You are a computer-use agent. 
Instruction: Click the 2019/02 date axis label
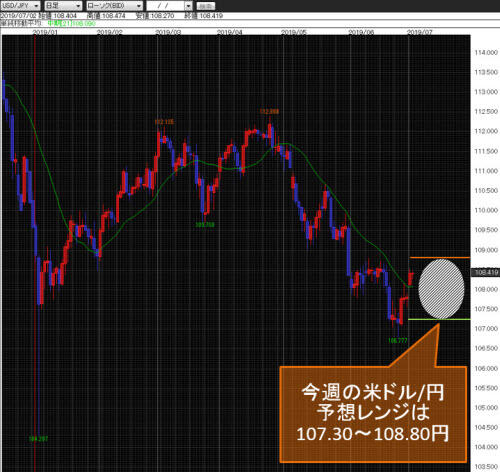pyautogui.click(x=109, y=32)
